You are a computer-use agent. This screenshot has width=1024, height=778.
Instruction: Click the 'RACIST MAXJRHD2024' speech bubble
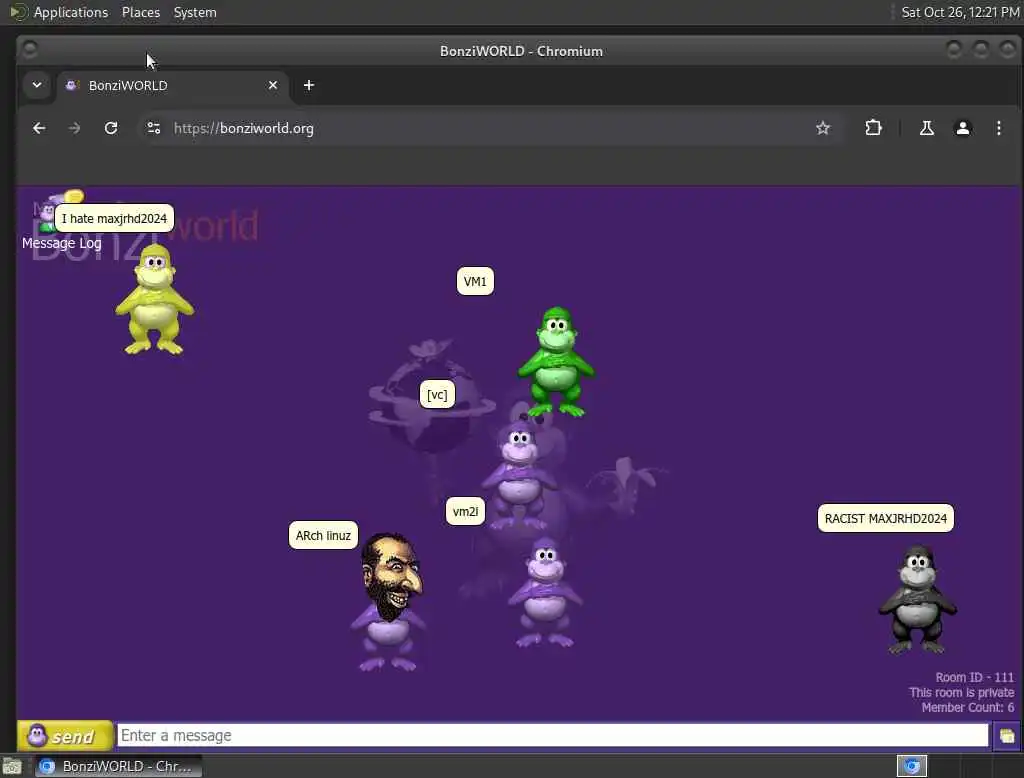pos(886,519)
